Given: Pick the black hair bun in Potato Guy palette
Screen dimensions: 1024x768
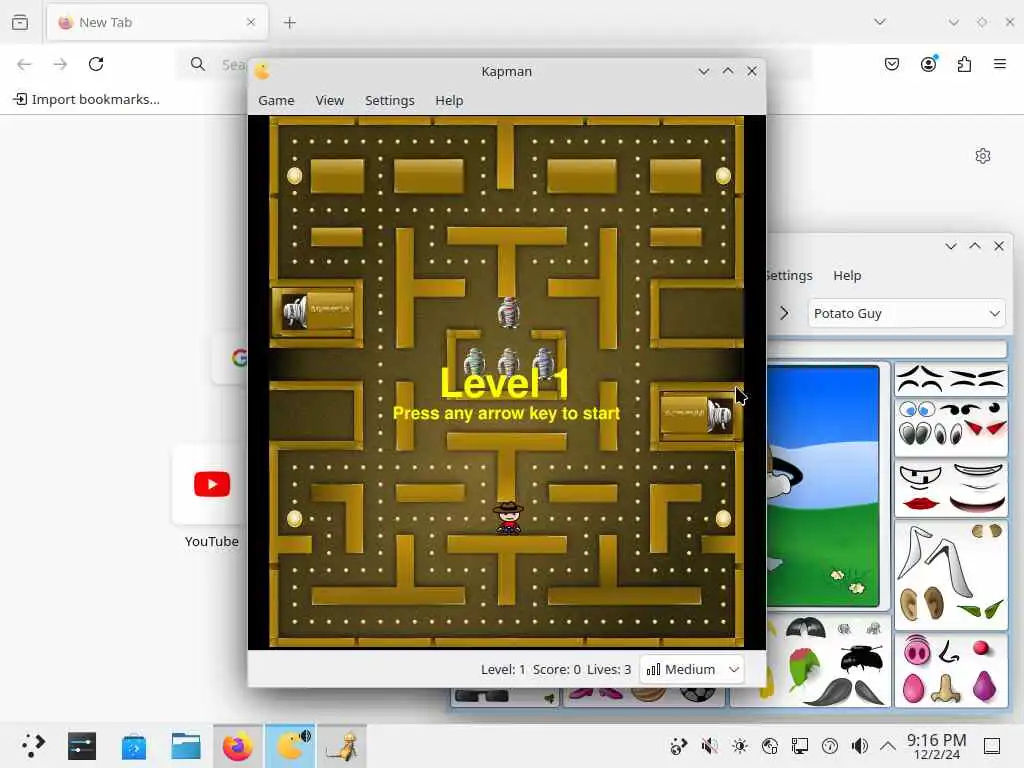Looking at the screenshot, I should click(862, 658).
